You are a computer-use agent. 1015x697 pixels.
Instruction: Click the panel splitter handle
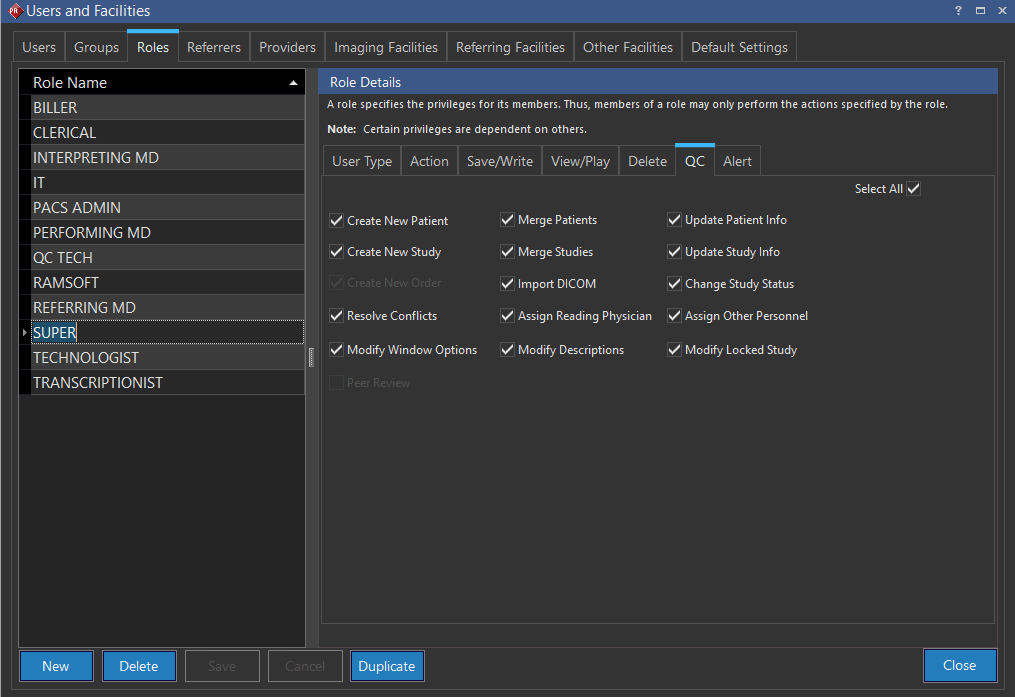pyautogui.click(x=311, y=357)
